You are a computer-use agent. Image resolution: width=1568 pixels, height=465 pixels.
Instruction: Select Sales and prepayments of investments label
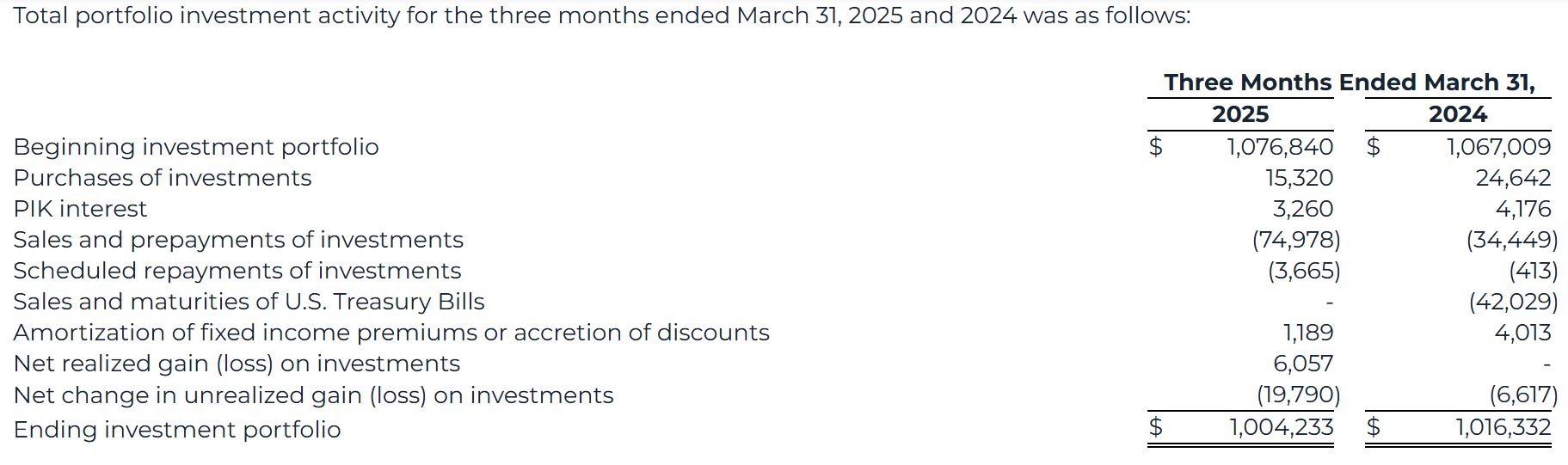coord(238,240)
